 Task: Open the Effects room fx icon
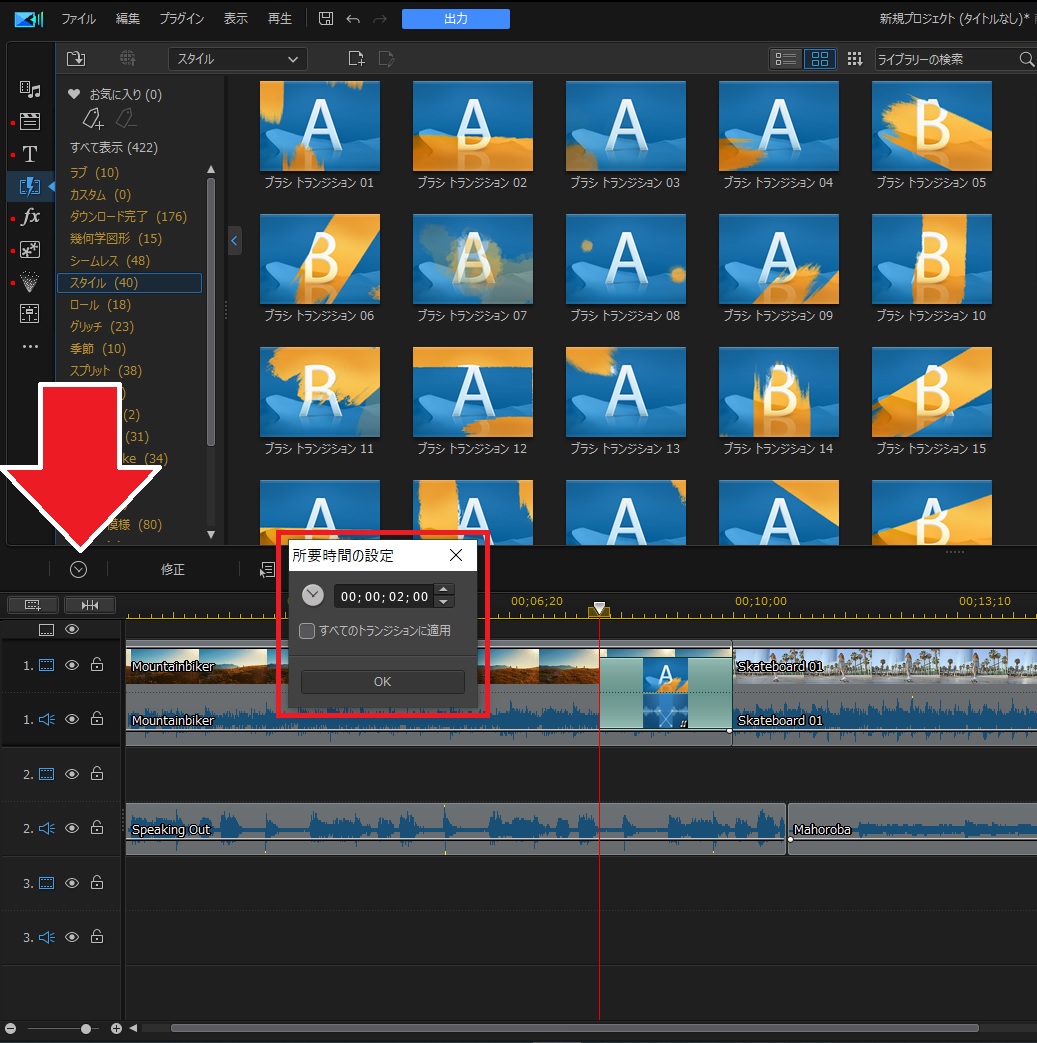30,217
